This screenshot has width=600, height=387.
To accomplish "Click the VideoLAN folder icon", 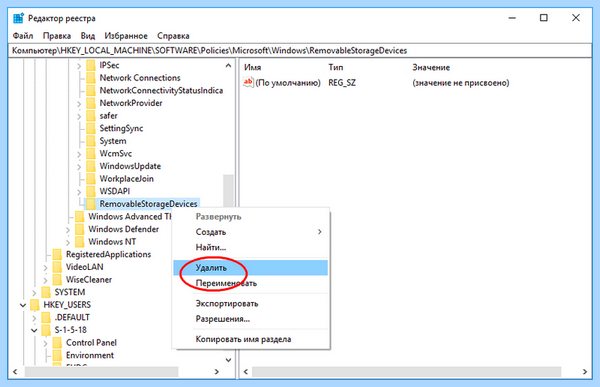I will coord(57,267).
